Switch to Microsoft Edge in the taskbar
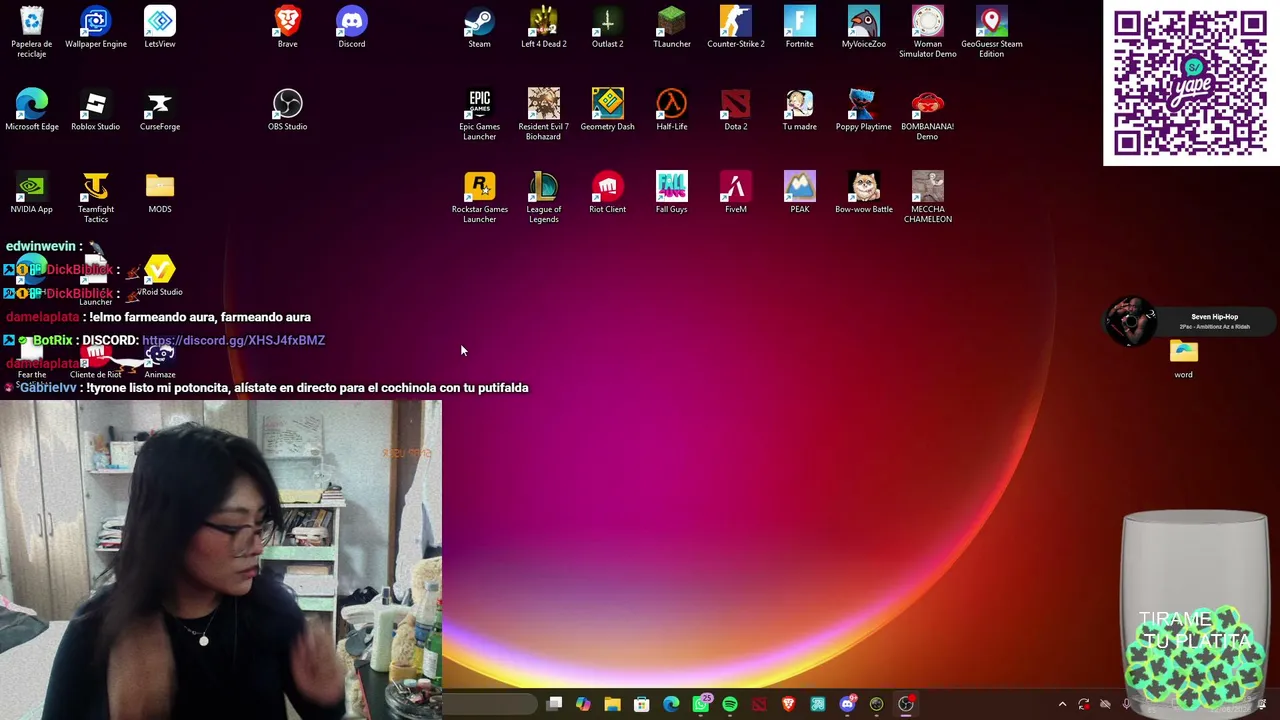The image size is (1280, 720). (671, 704)
